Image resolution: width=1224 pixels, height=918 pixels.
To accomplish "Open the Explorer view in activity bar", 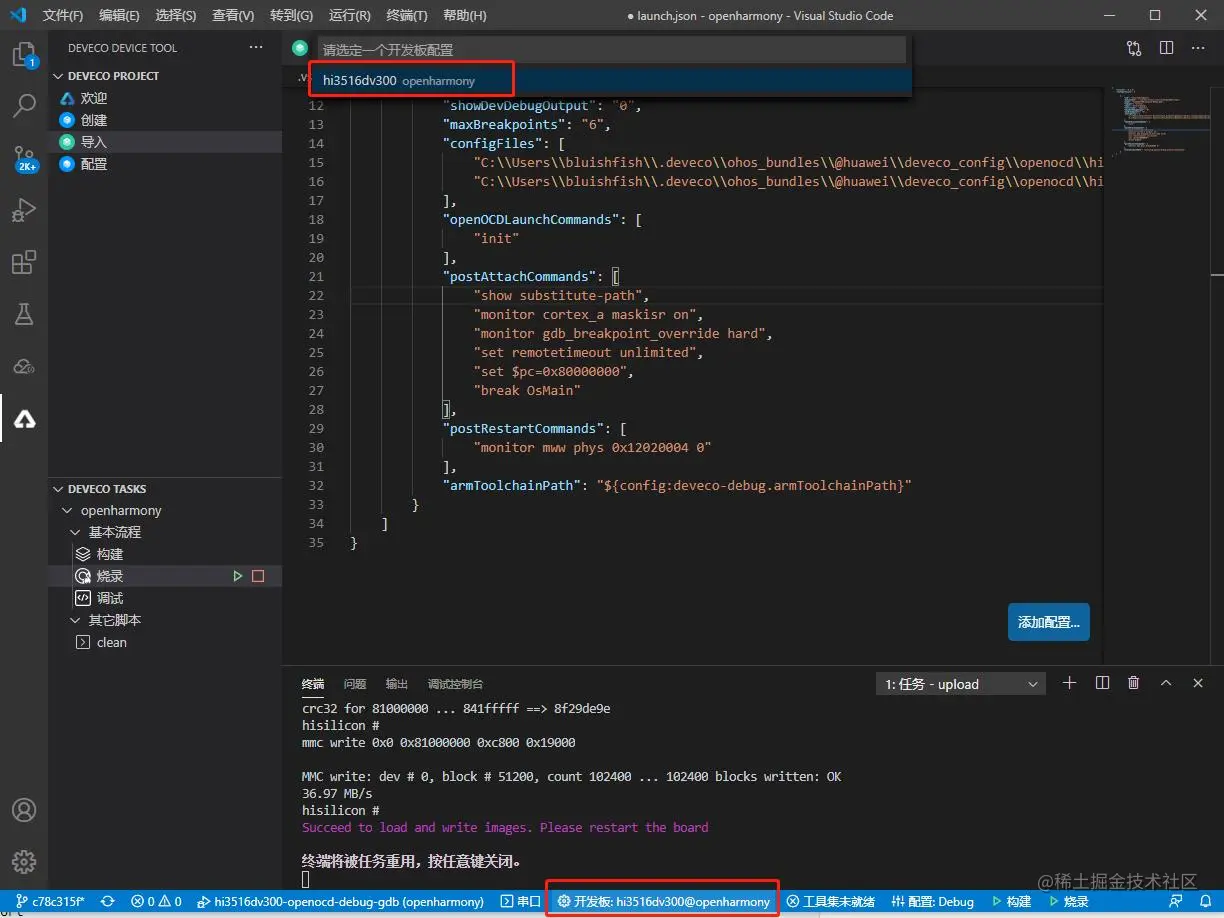I will pos(24,55).
